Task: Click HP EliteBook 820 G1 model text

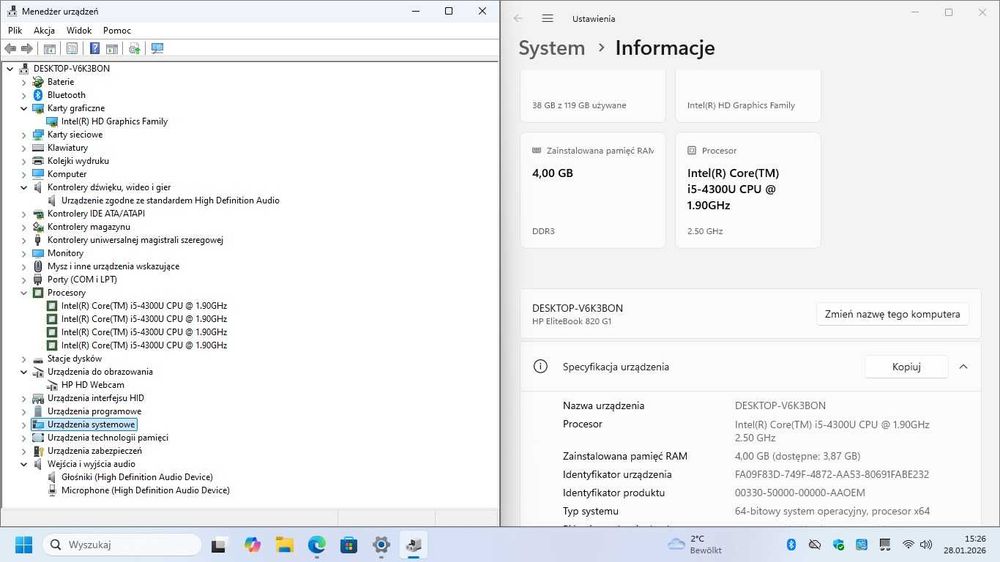Action: click(571, 322)
